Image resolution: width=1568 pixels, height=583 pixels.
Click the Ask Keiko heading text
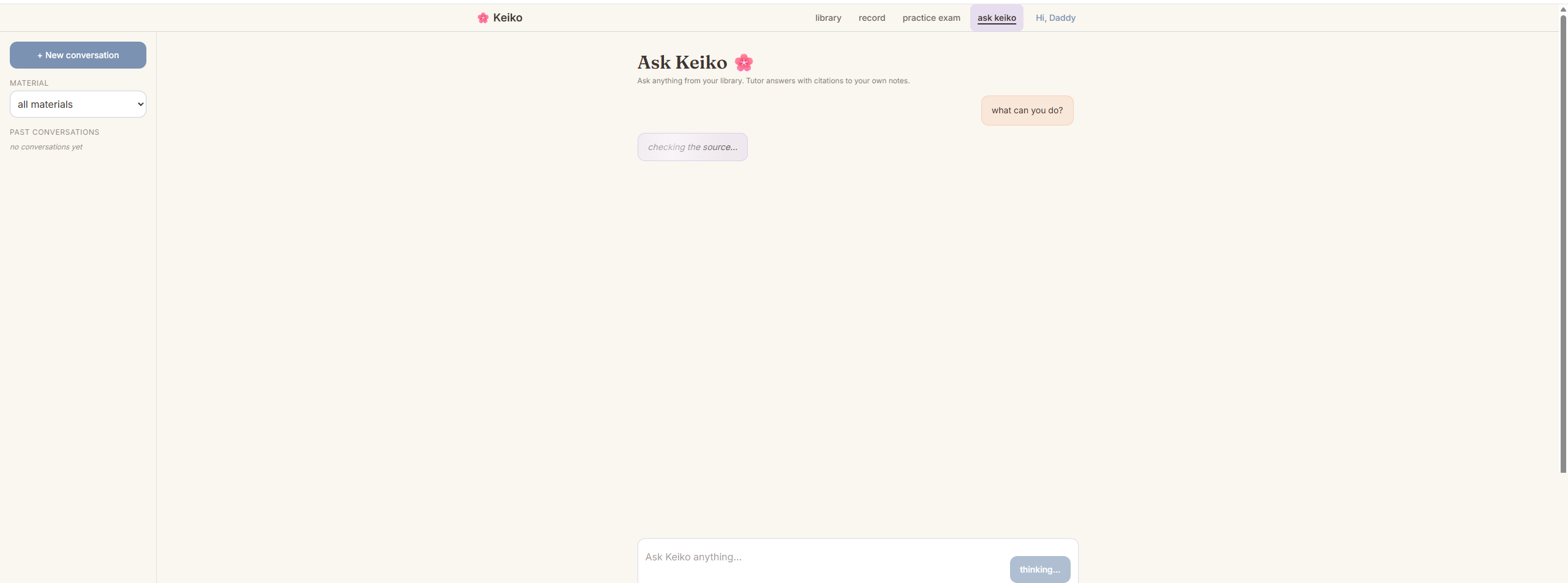pyautogui.click(x=682, y=62)
